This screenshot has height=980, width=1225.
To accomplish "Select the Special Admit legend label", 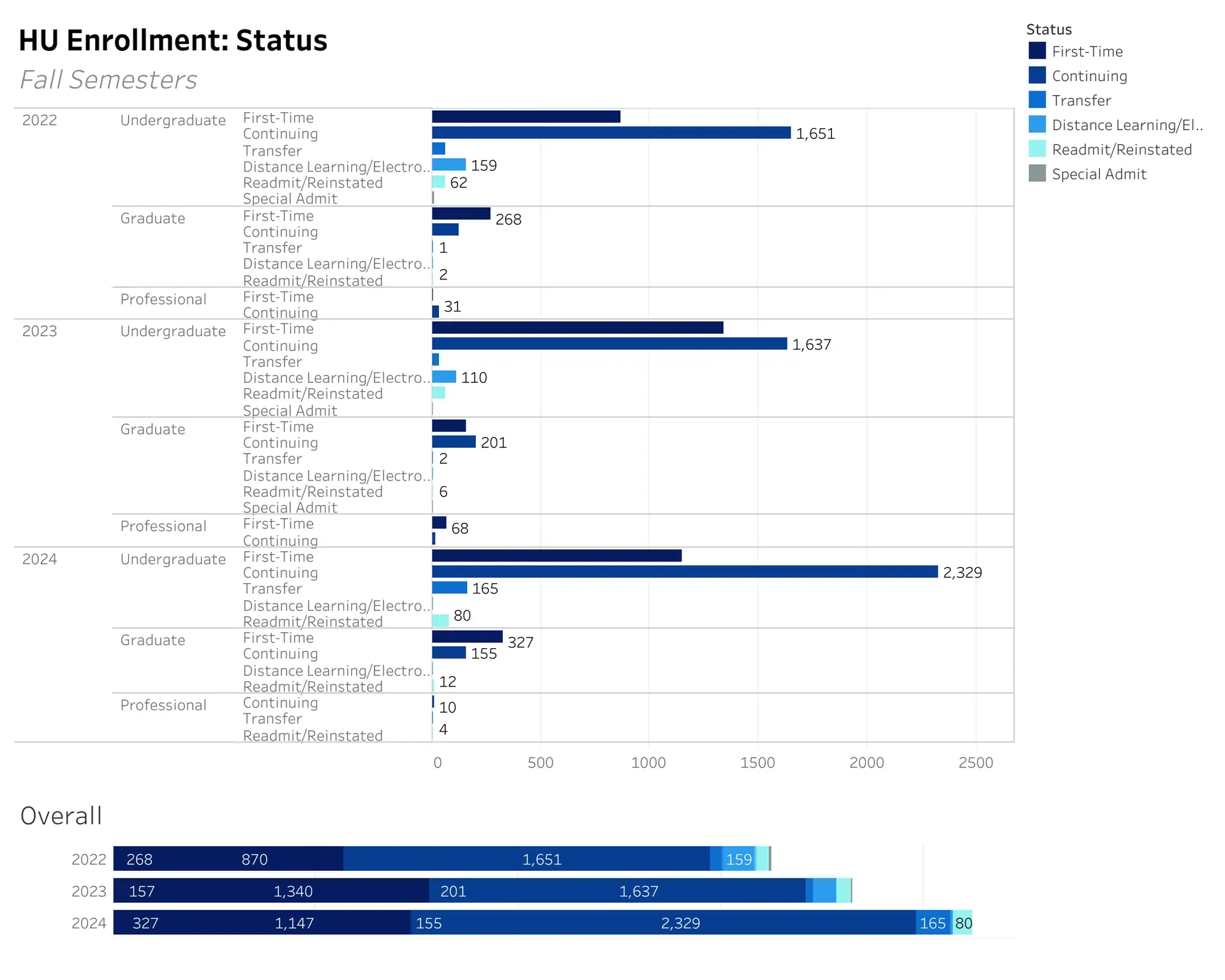I will [1098, 174].
